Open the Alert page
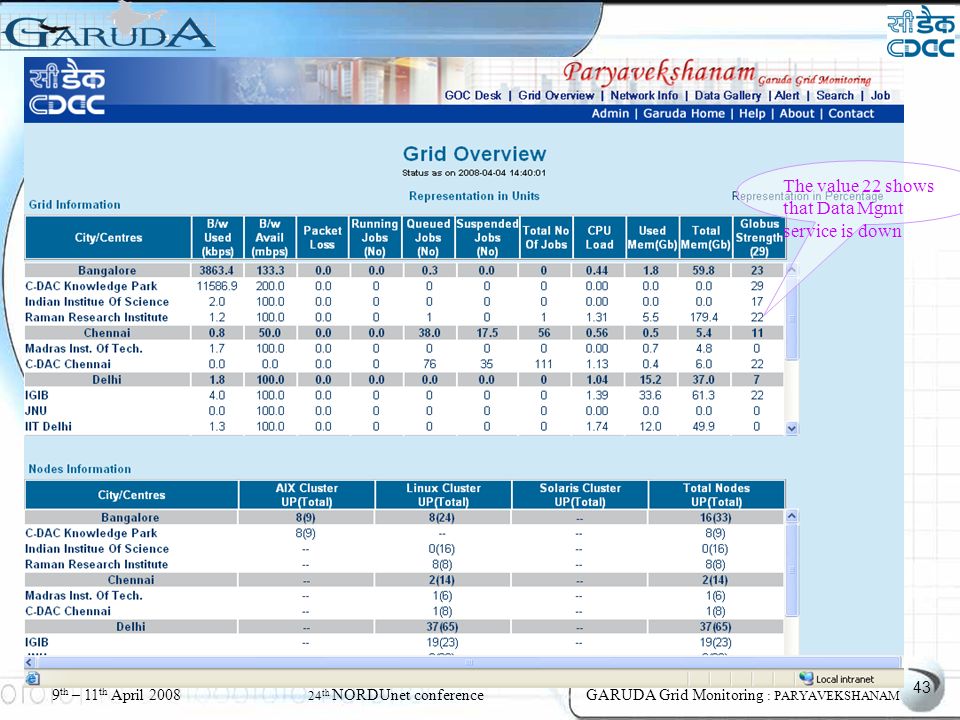960x720 pixels. tap(787, 96)
